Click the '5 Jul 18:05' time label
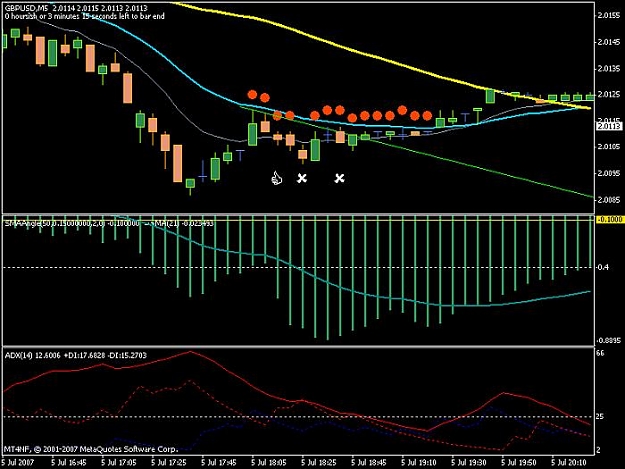 click(x=269, y=463)
